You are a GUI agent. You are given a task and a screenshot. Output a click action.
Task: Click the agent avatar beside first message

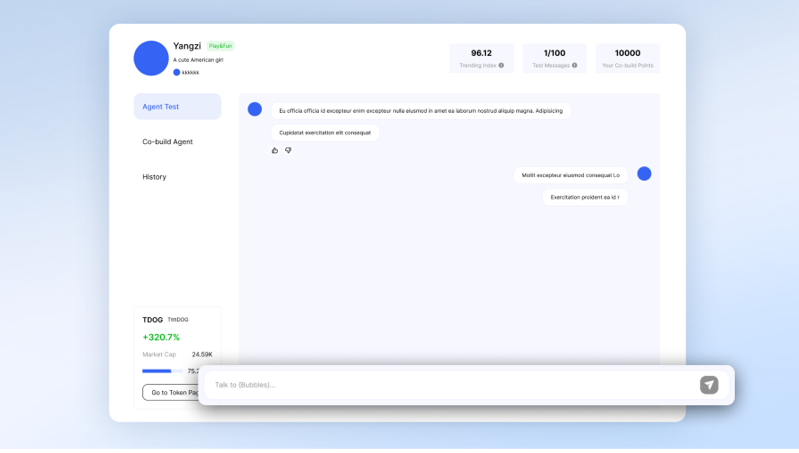click(255, 109)
